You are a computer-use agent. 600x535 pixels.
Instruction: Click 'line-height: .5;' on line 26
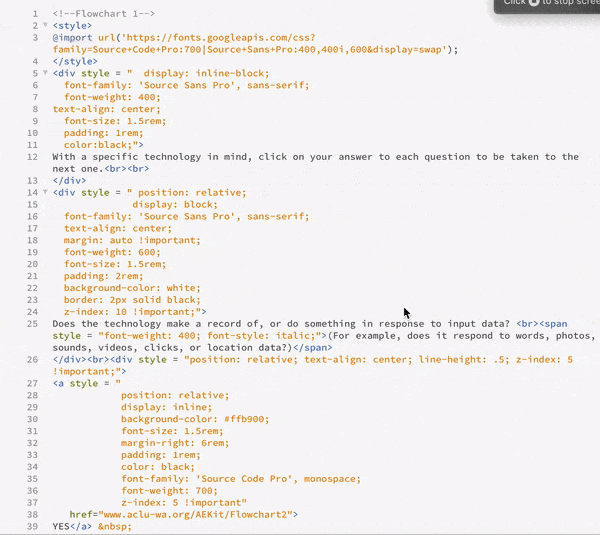(x=464, y=359)
